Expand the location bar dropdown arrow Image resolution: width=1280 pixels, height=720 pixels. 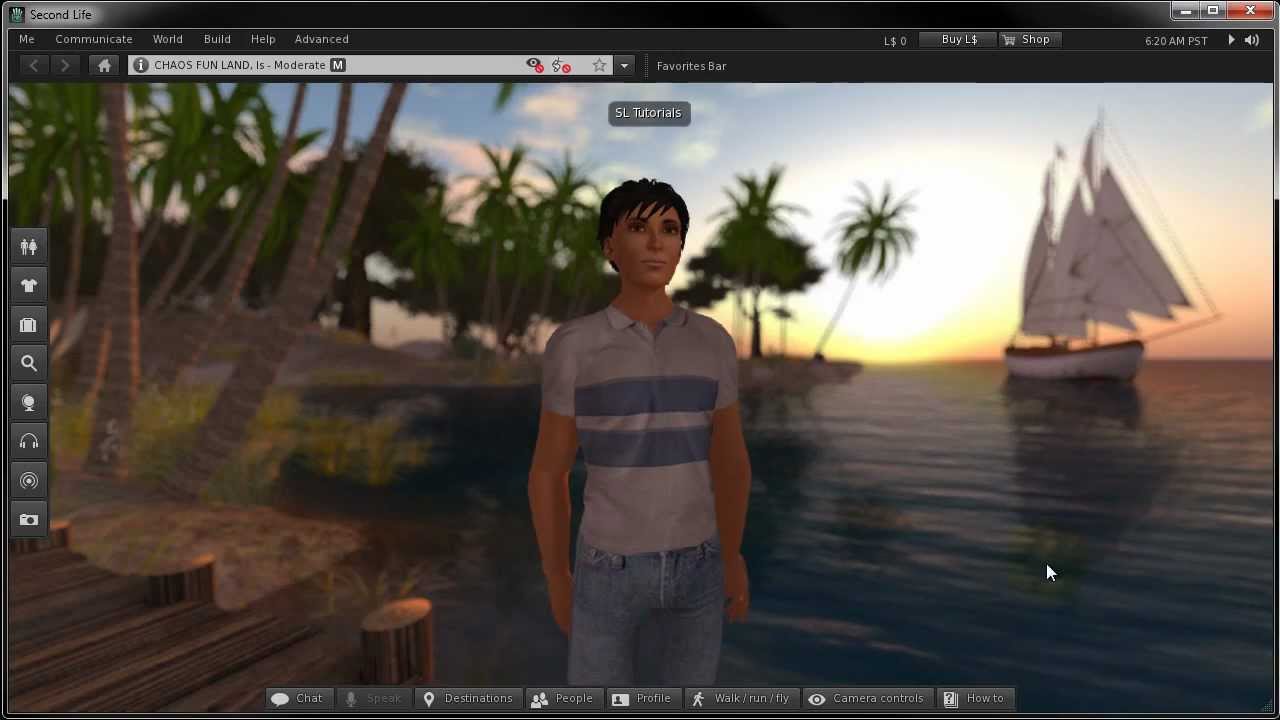tap(624, 65)
